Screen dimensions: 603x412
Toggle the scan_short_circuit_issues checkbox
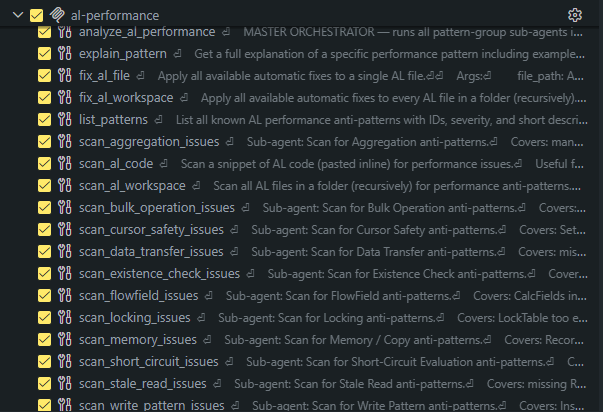44,362
